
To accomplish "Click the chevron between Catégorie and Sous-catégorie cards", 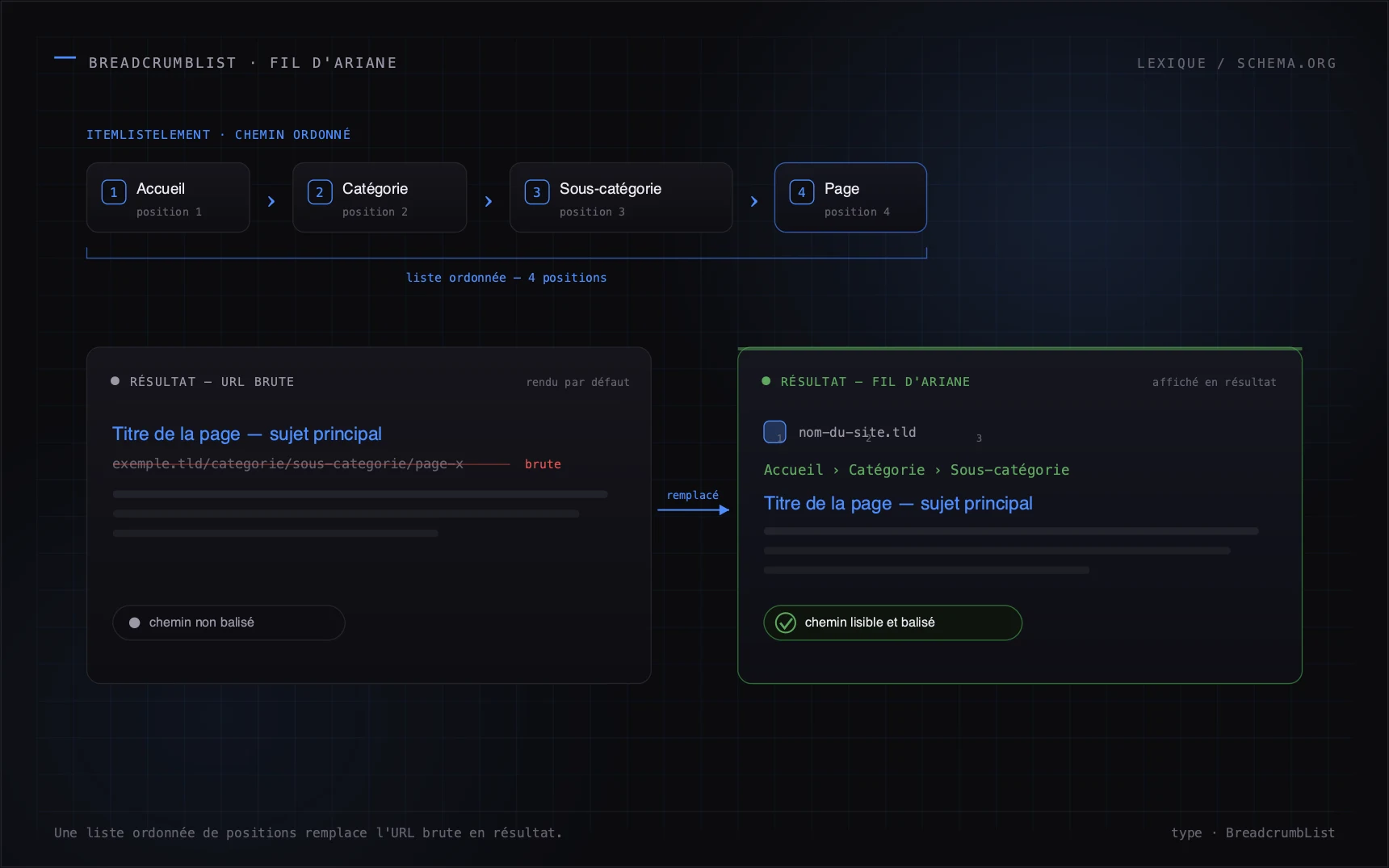I will point(489,201).
